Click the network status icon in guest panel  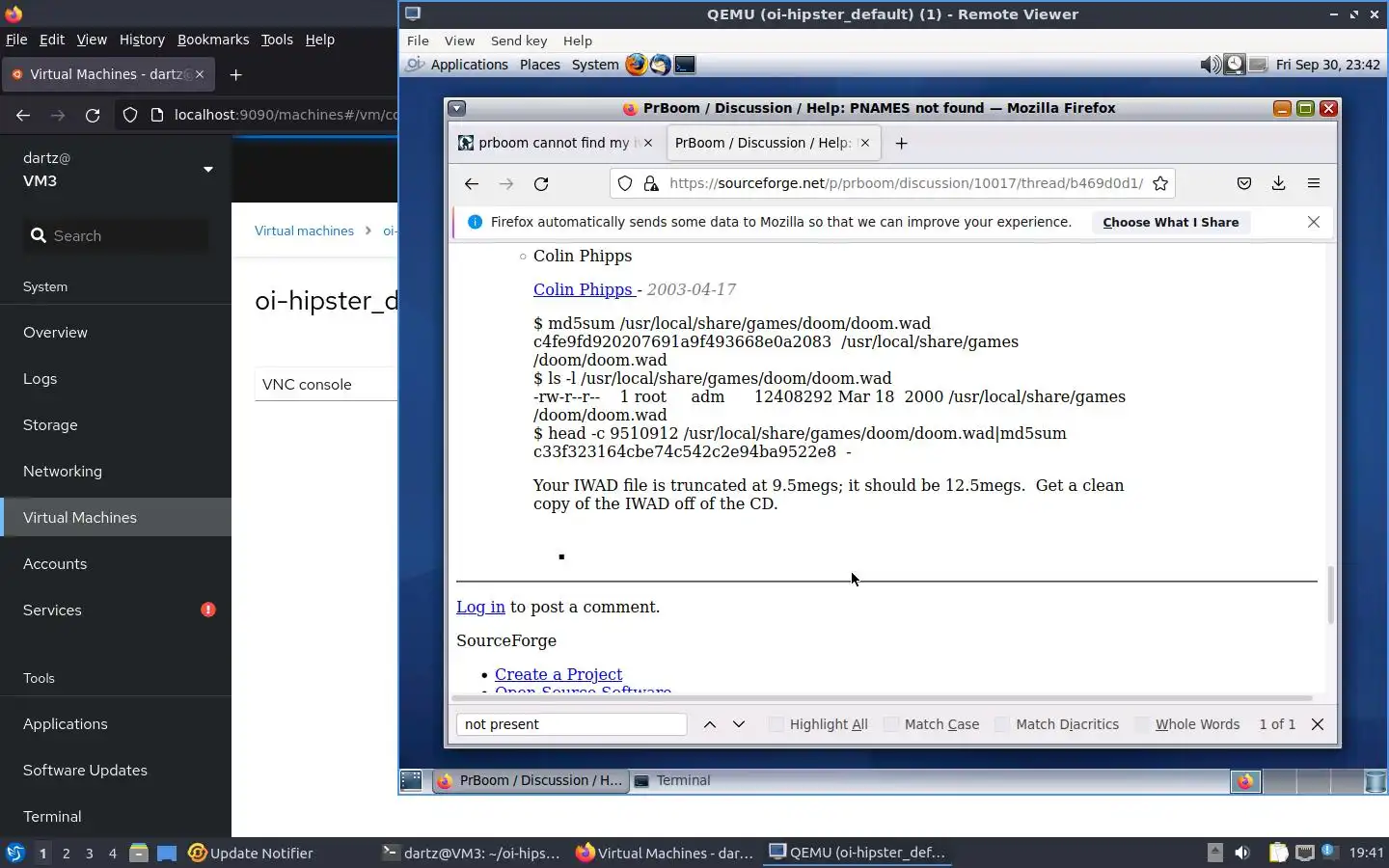tap(1258, 65)
